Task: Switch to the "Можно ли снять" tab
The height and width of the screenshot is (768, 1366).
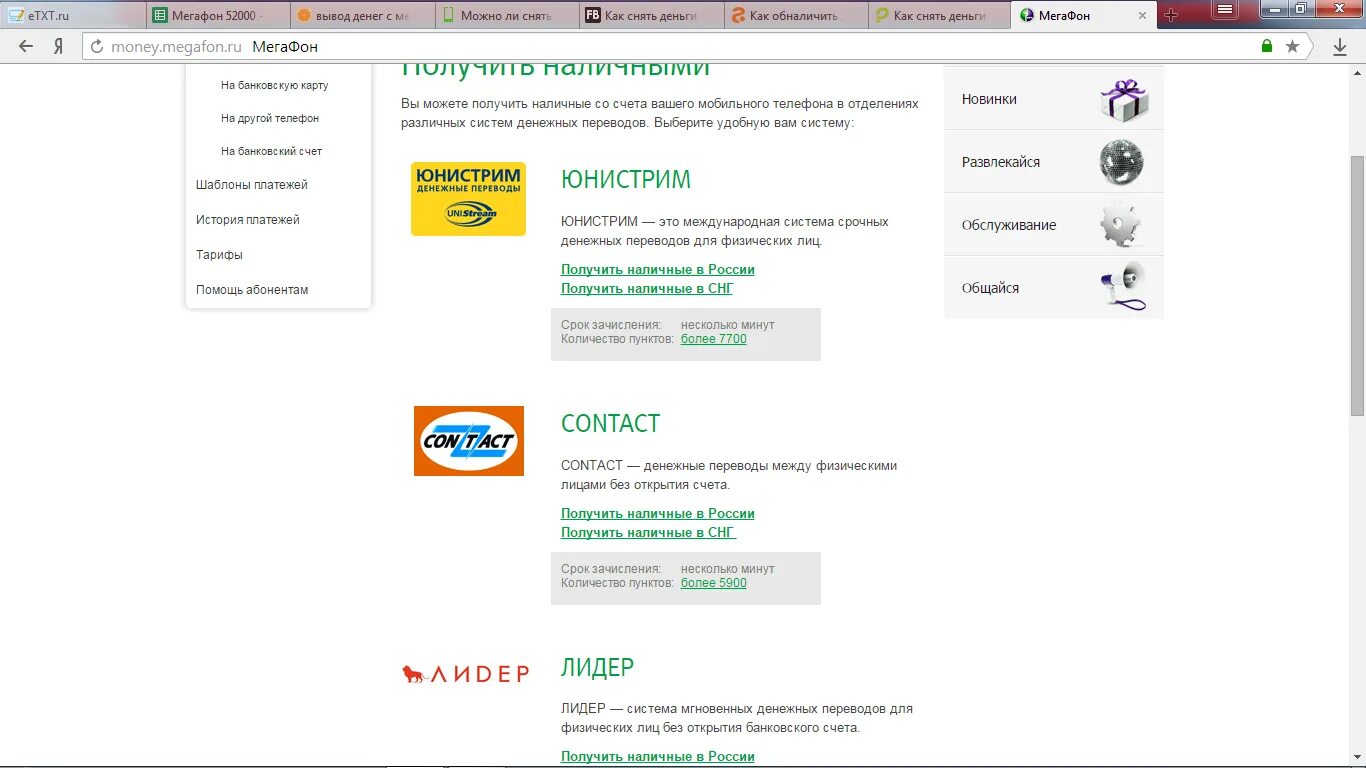Action: [506, 16]
